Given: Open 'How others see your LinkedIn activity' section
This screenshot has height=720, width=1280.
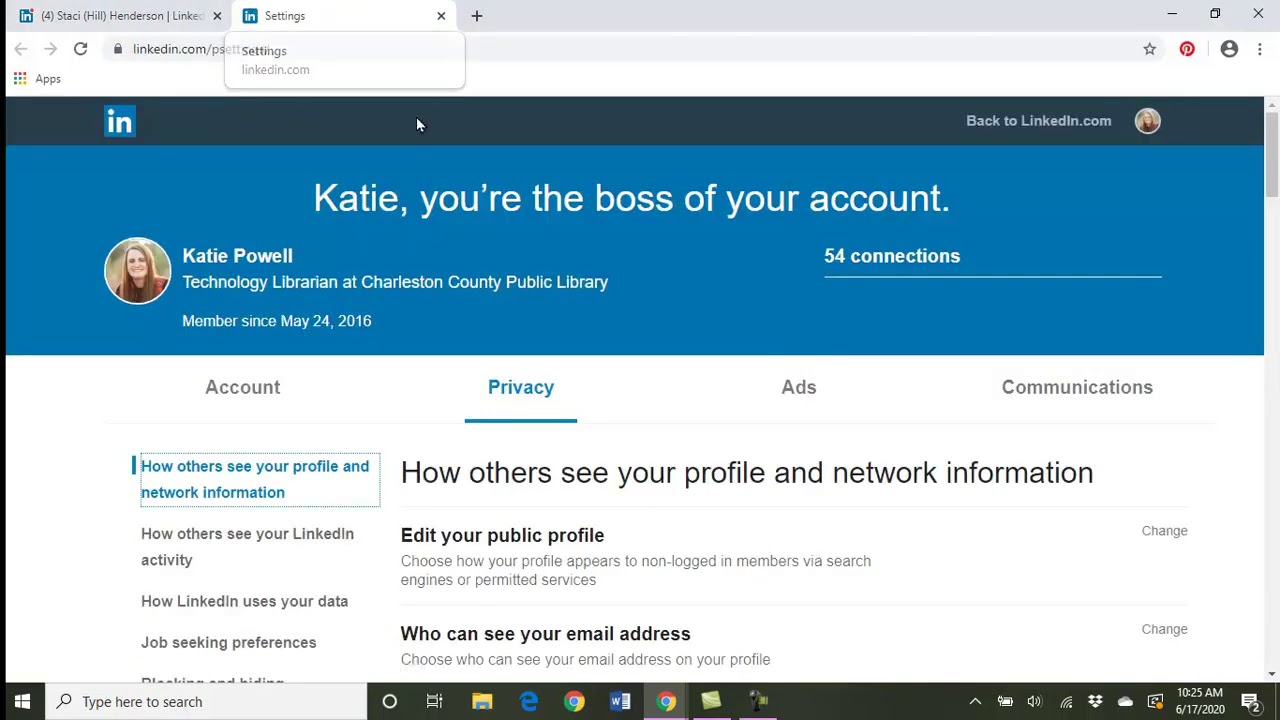Looking at the screenshot, I should coord(247,547).
